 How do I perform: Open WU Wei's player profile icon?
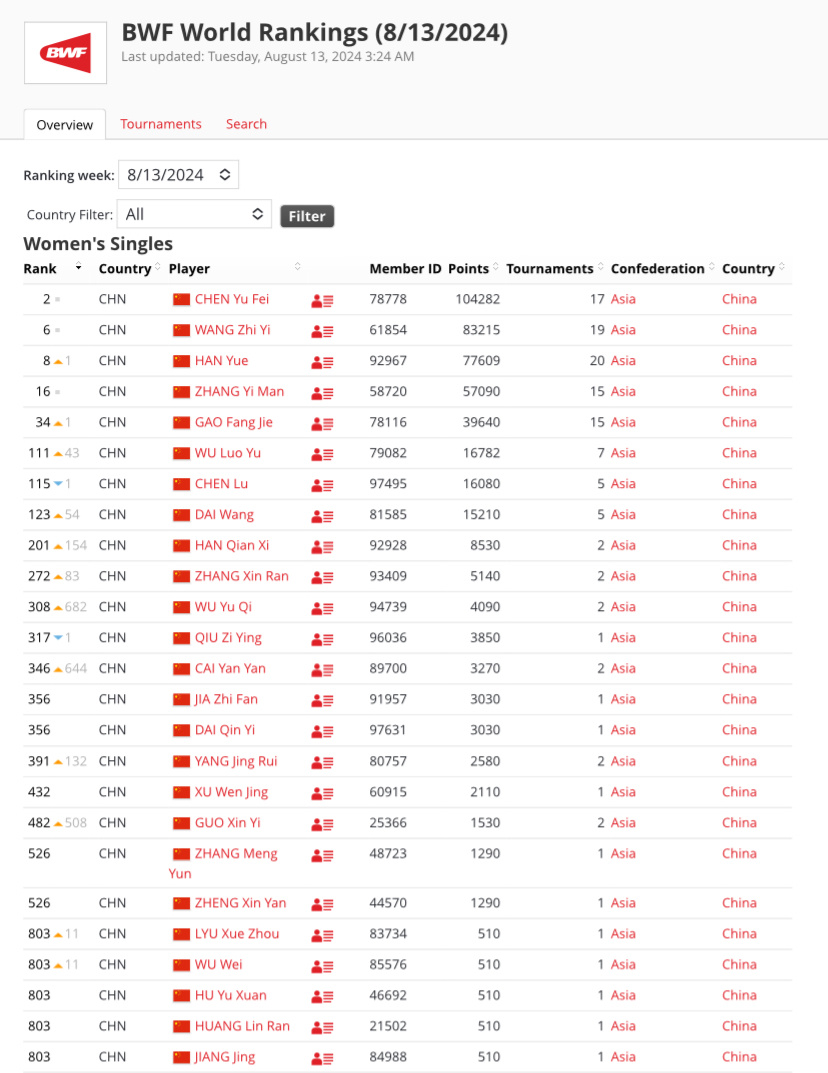(322, 966)
